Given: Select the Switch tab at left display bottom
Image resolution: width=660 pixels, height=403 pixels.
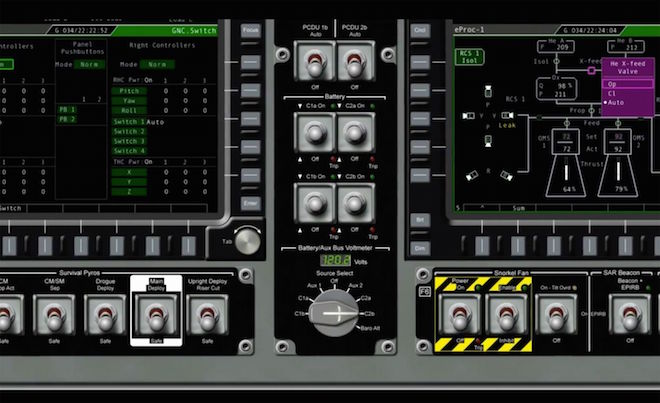Looking at the screenshot, I should click(13, 208).
